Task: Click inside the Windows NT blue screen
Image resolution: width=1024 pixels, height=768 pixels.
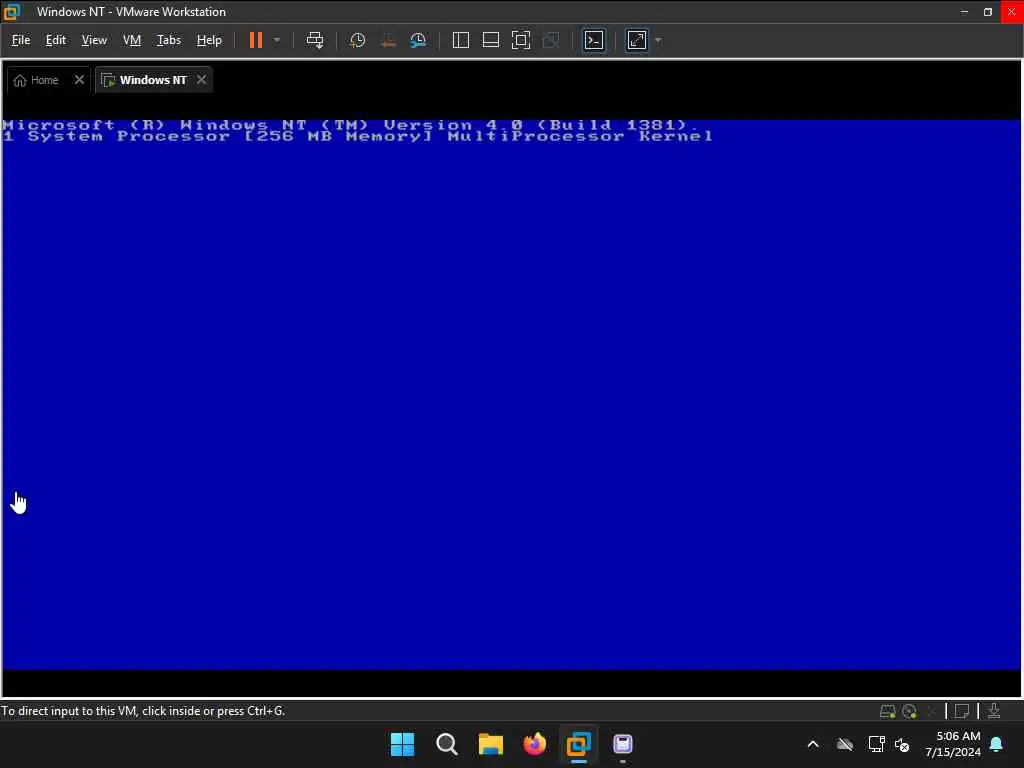Action: [511, 394]
